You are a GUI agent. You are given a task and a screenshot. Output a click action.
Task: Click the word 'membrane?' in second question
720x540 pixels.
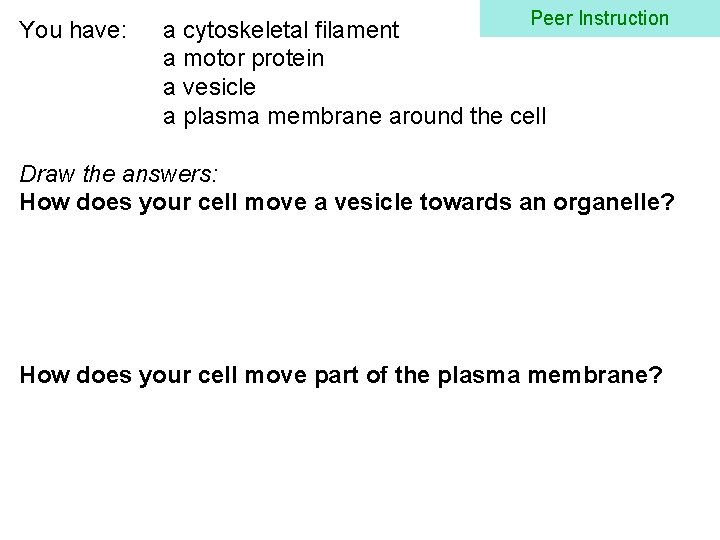pyautogui.click(x=595, y=376)
